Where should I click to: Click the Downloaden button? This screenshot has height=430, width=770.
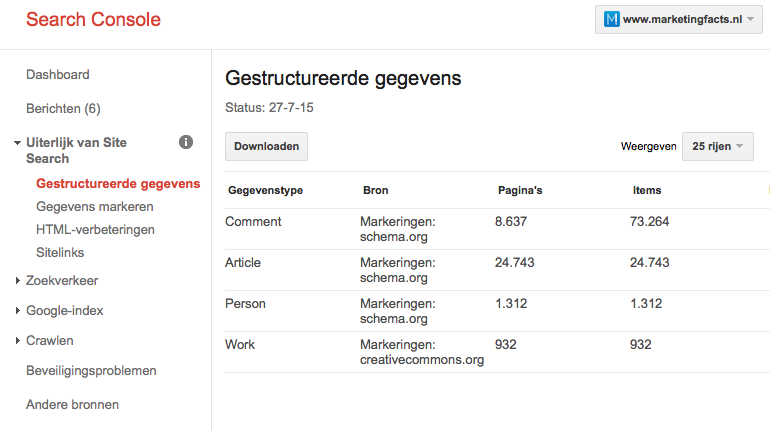(266, 146)
